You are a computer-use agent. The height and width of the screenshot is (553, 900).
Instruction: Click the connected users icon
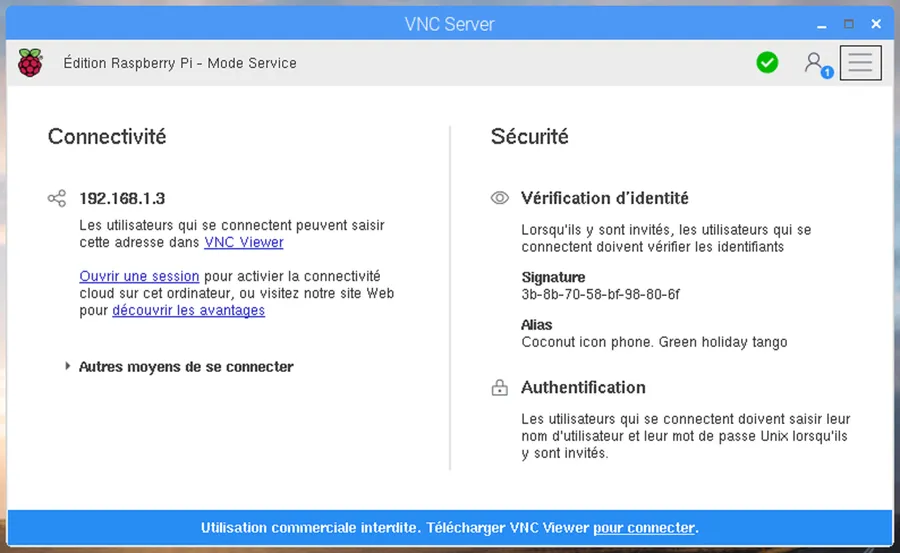tap(818, 64)
